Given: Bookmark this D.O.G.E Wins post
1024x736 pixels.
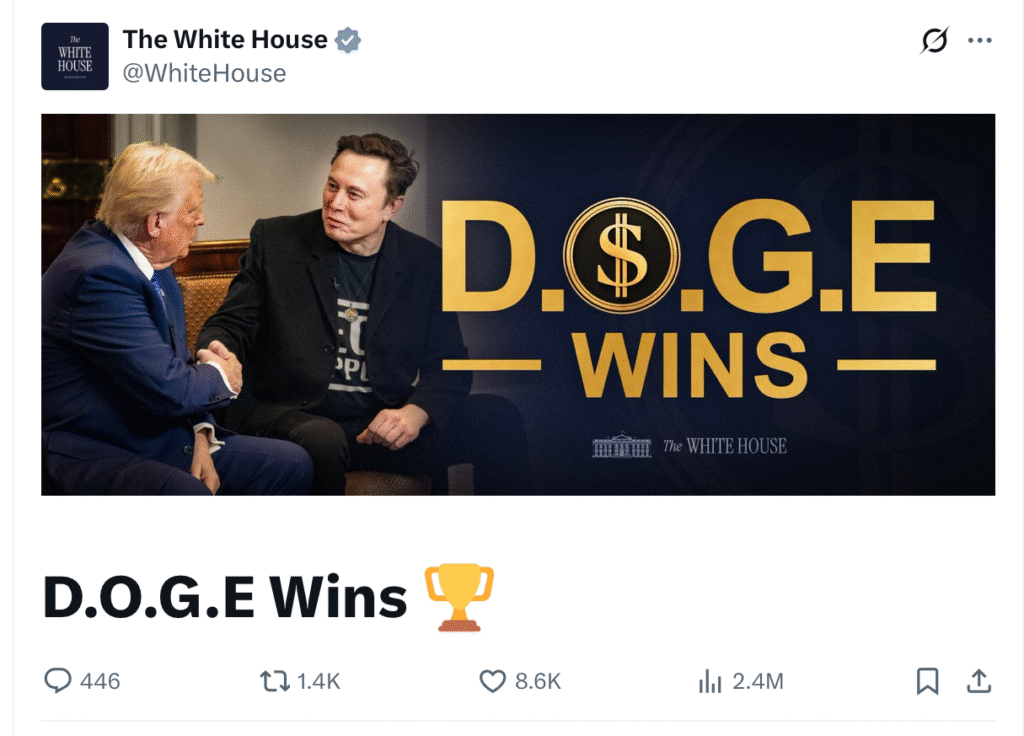Looking at the screenshot, I should pyautogui.click(x=927, y=681).
